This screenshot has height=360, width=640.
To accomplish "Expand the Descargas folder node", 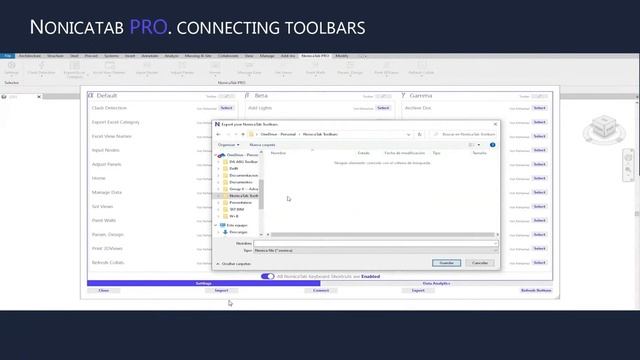I will coord(219,232).
